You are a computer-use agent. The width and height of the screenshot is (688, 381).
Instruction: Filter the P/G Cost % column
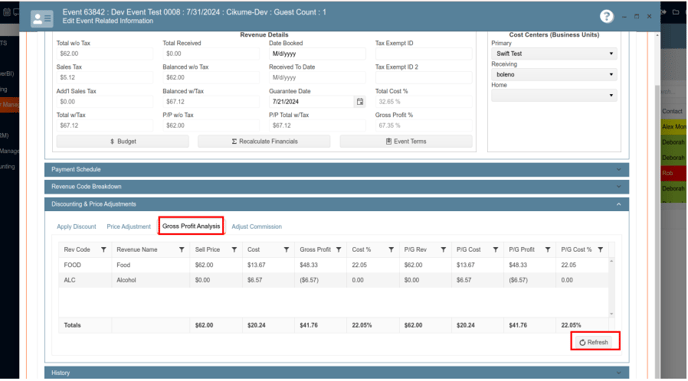(x=600, y=250)
